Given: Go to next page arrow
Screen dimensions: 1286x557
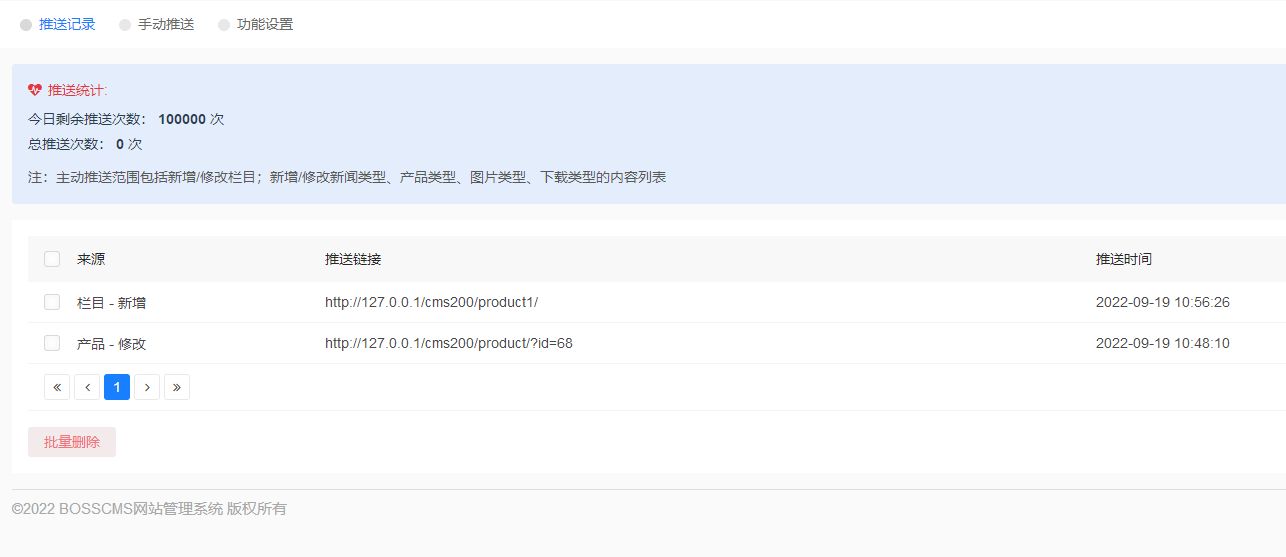Looking at the screenshot, I should (147, 387).
